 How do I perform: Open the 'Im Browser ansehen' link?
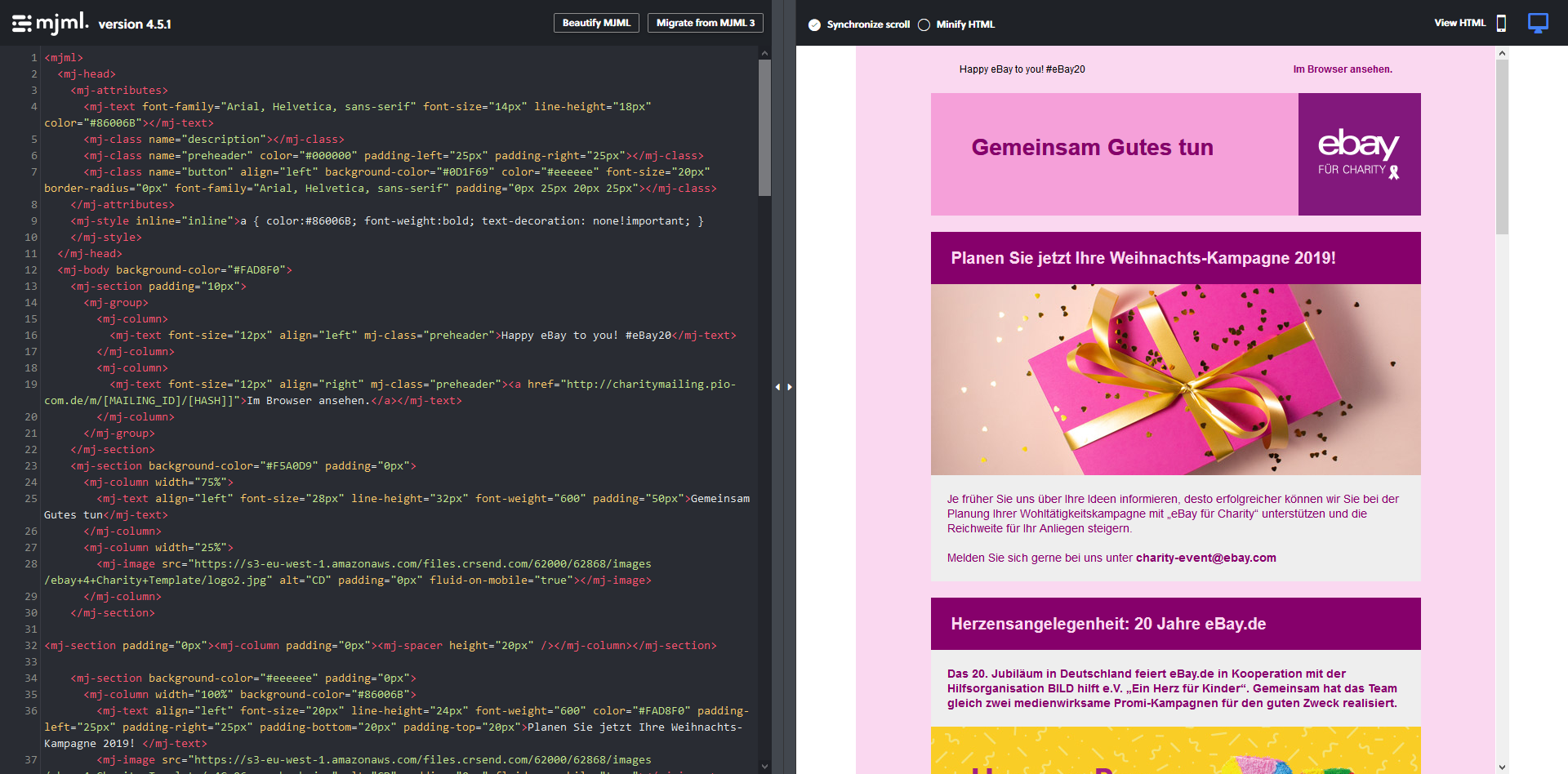pos(1343,69)
